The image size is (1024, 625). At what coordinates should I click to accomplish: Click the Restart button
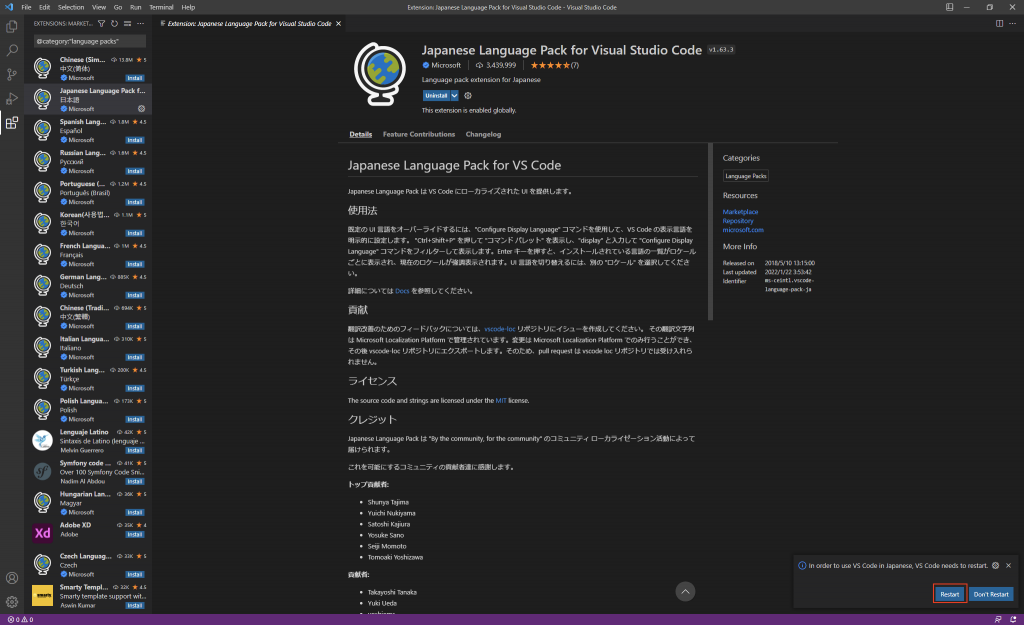tap(950, 594)
